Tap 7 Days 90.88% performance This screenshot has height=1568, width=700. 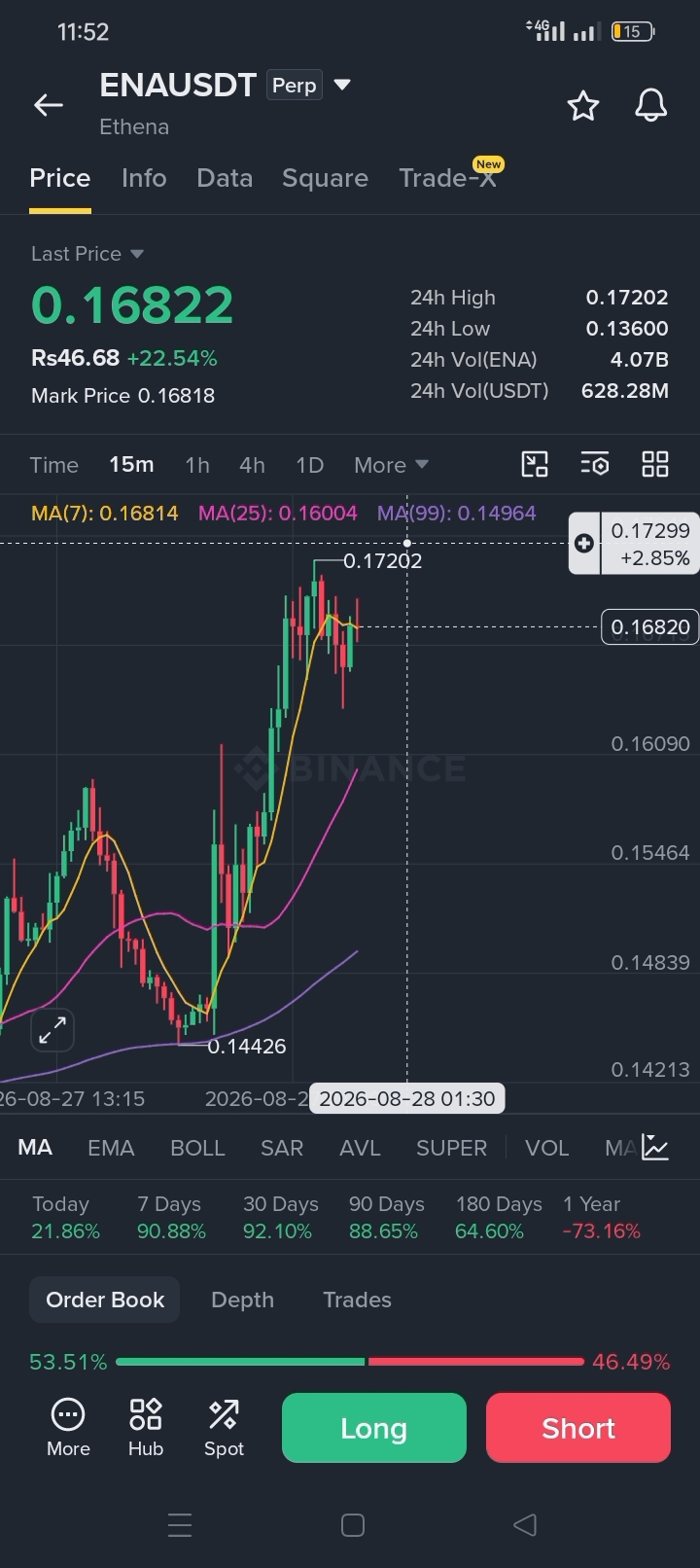point(171,1218)
